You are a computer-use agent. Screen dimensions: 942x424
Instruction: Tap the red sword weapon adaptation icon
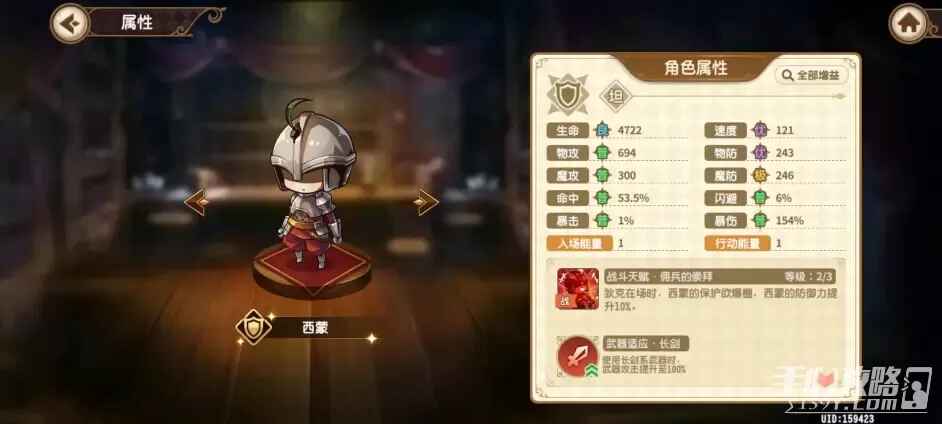[577, 356]
